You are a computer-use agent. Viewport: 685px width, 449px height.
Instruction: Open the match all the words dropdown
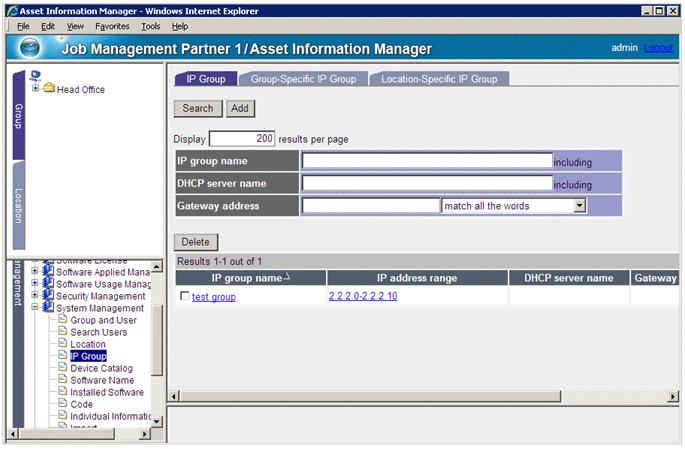(579, 206)
